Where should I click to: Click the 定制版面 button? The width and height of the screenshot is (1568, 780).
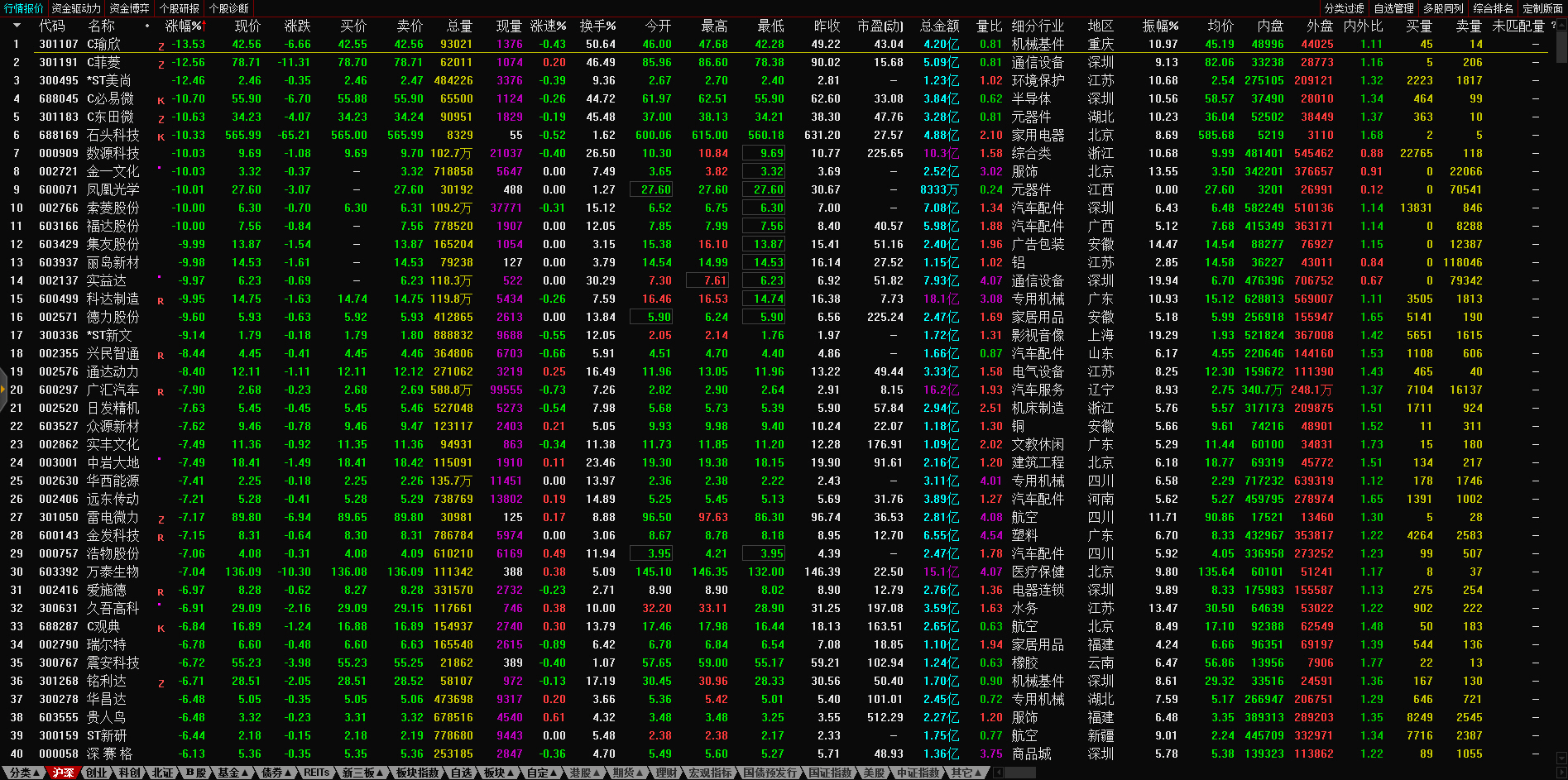(x=1542, y=8)
